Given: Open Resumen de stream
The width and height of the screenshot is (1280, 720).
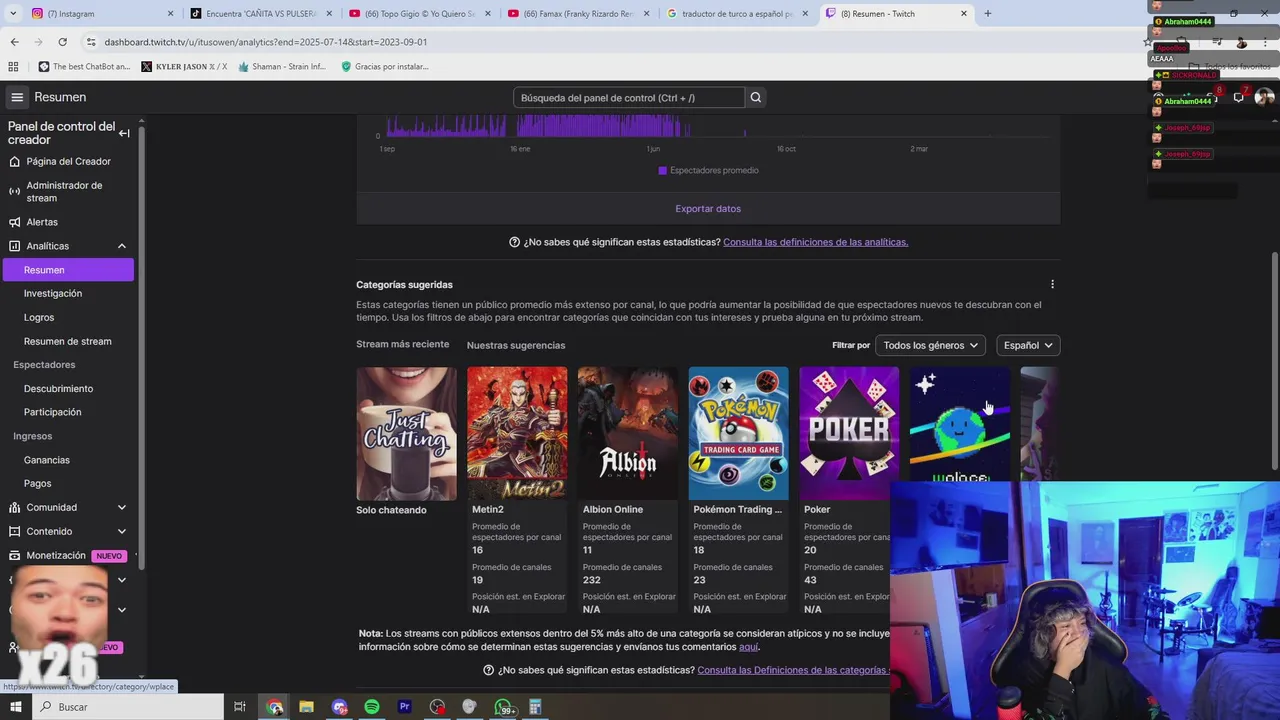Looking at the screenshot, I should pos(67,341).
